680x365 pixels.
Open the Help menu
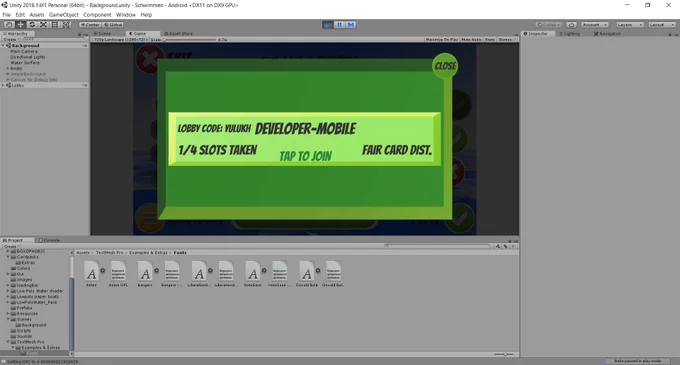click(146, 15)
